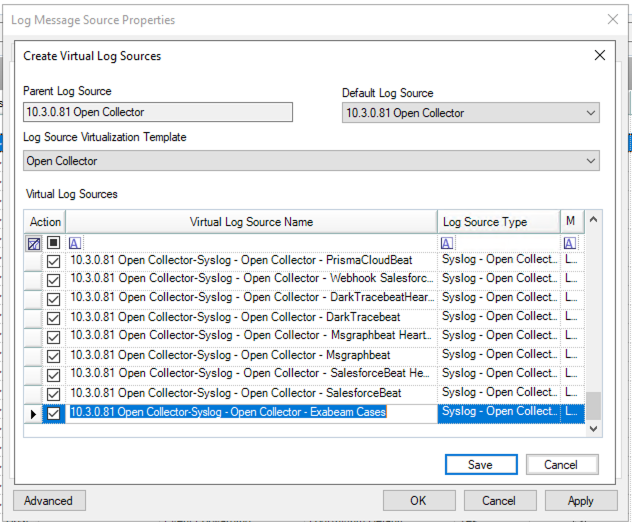Viewport: 632px width, 522px height.
Task: Click the Parent Log Source field
Action: tap(158, 113)
